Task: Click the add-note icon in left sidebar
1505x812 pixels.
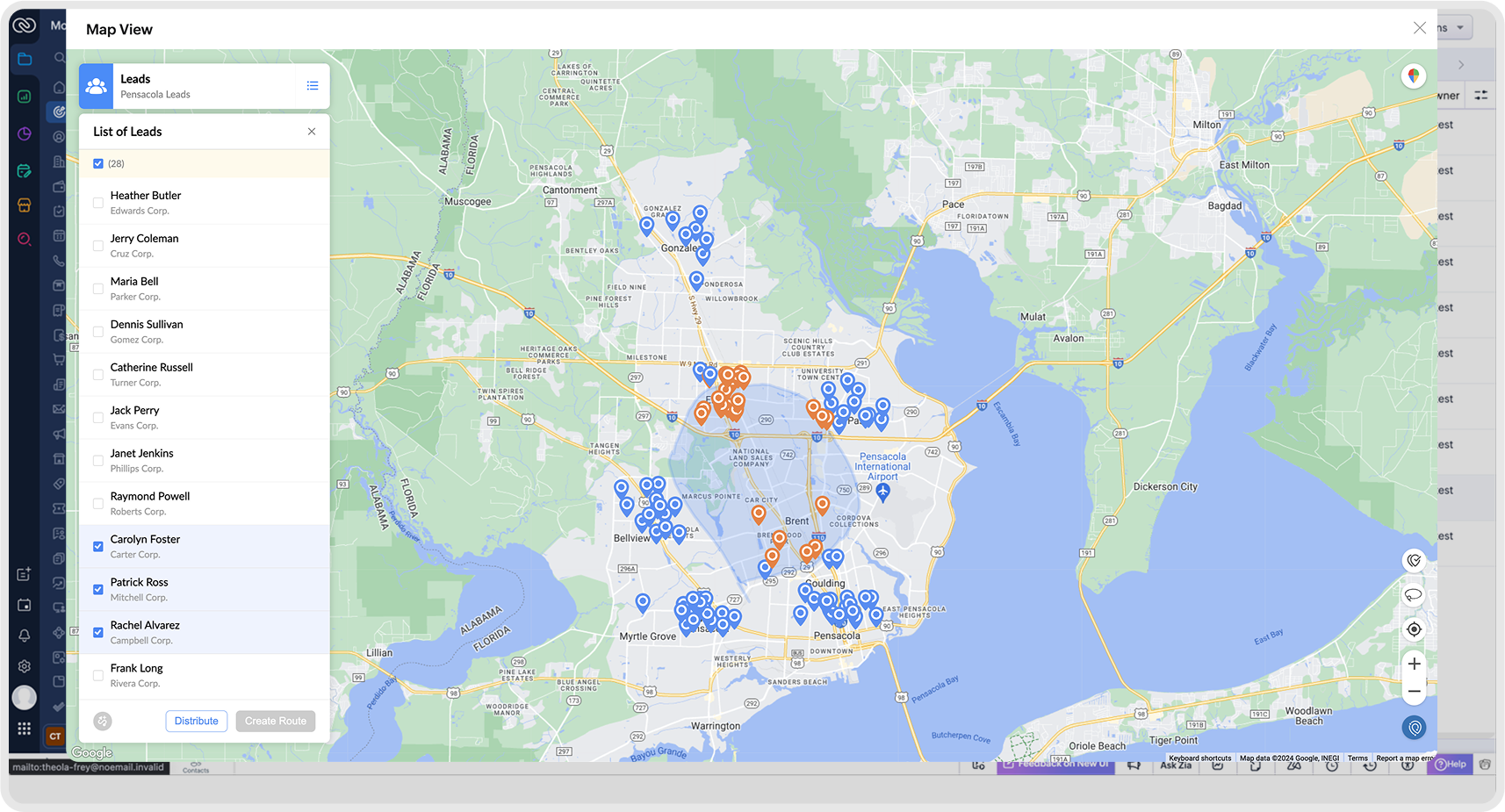Action: tap(25, 574)
